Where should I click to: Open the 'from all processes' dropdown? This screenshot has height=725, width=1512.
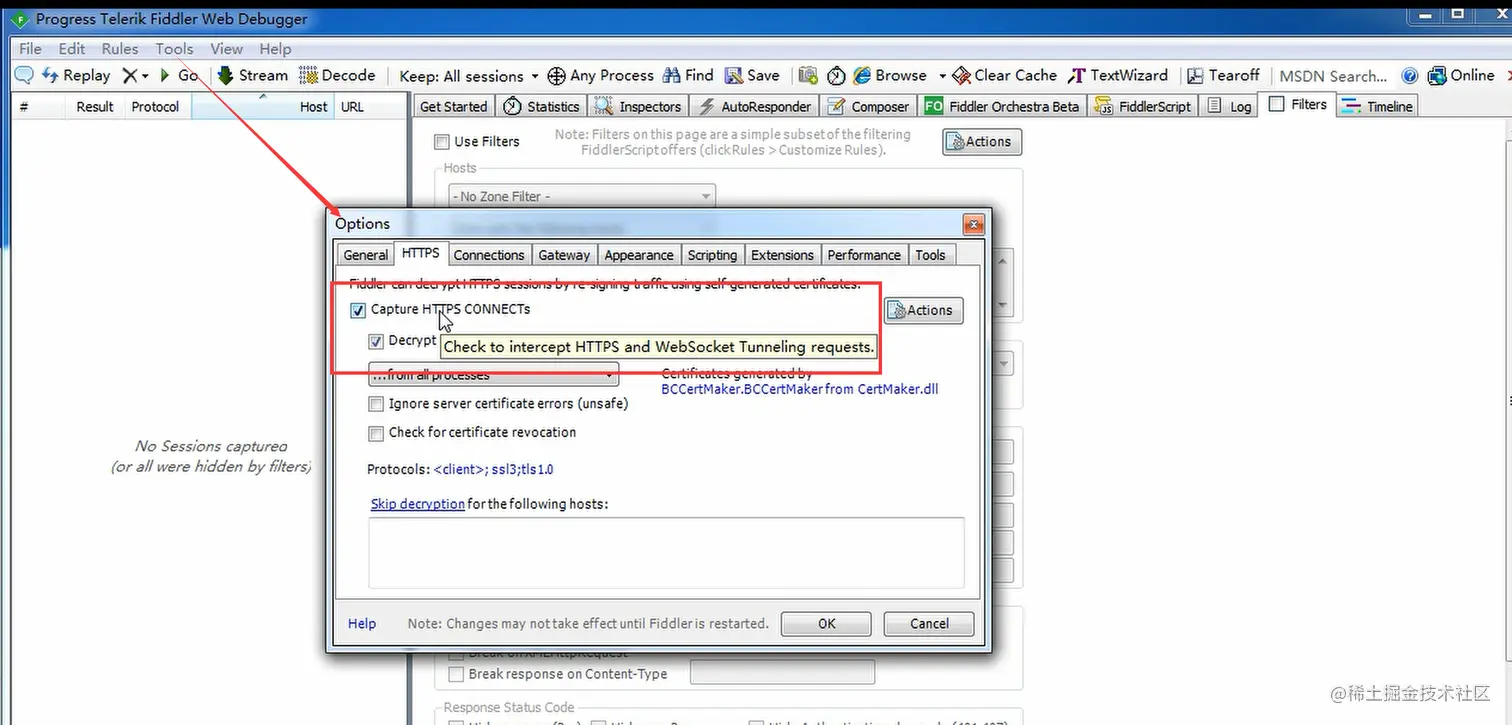click(493, 375)
